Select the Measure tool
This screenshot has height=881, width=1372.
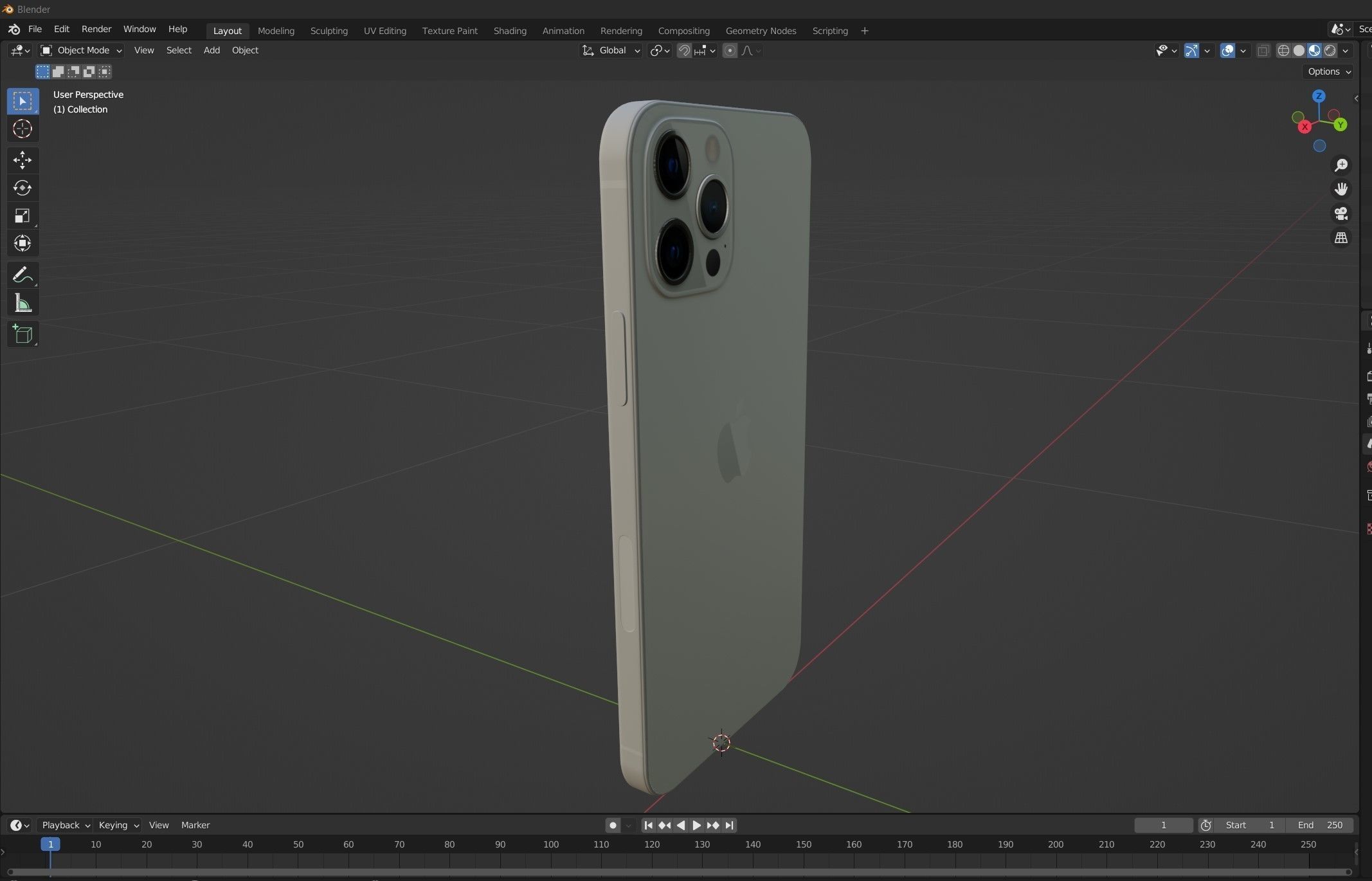click(23, 304)
